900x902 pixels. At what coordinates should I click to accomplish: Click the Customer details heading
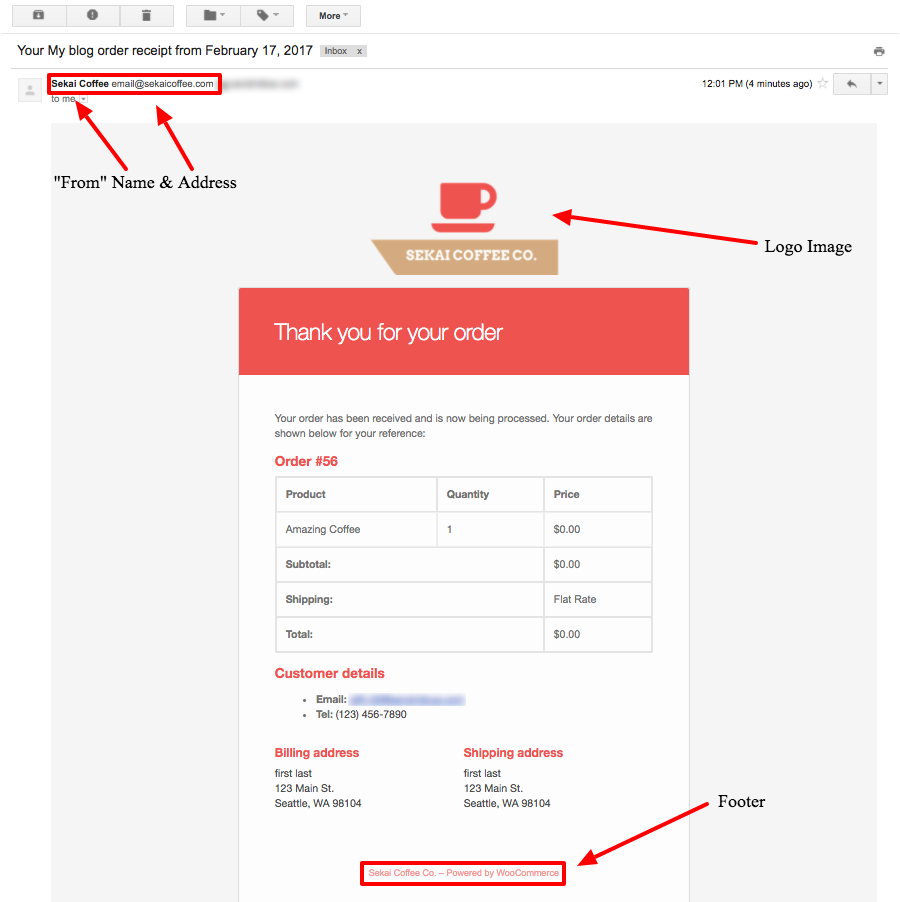coord(330,674)
